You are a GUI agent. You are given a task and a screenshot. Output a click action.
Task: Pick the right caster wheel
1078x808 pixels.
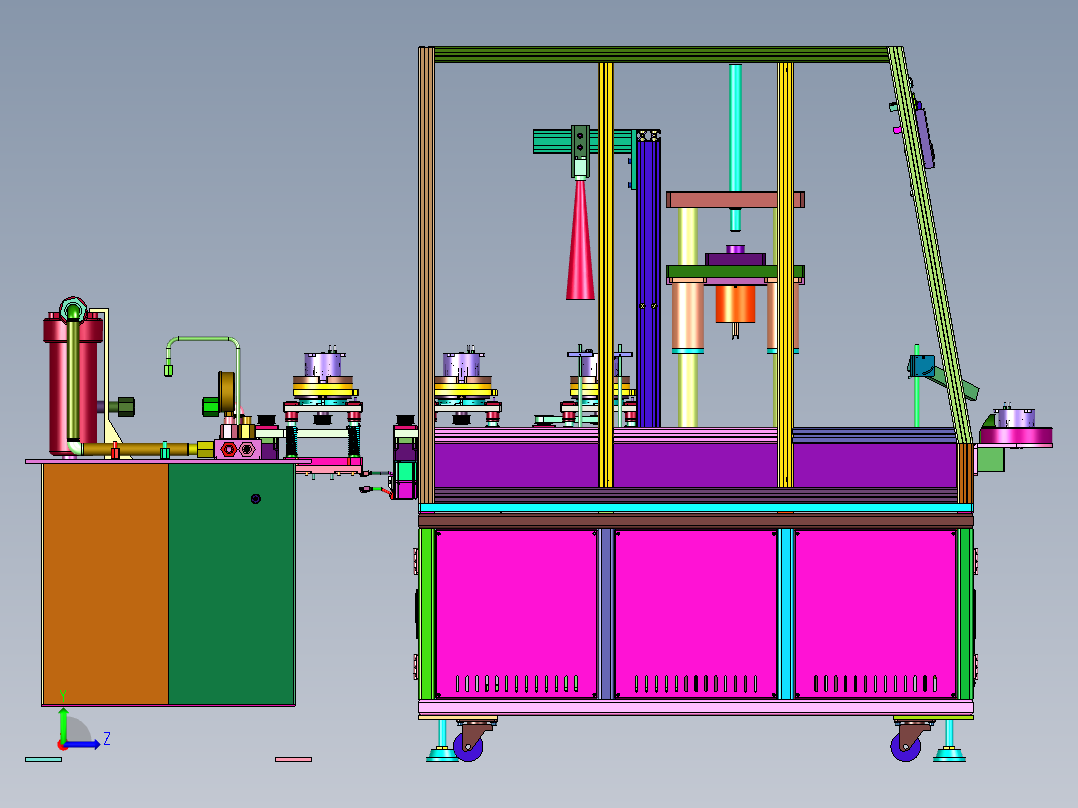coord(905,747)
